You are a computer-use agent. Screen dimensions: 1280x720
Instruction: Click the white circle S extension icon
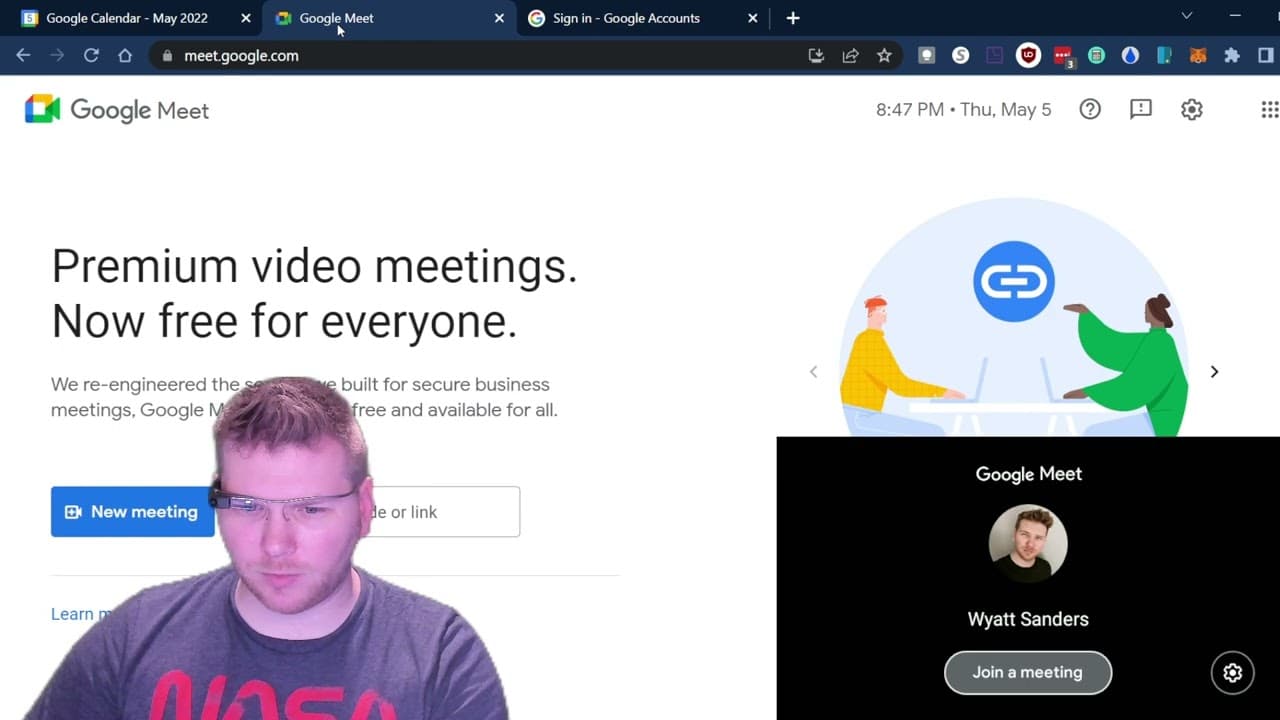[x=961, y=56]
